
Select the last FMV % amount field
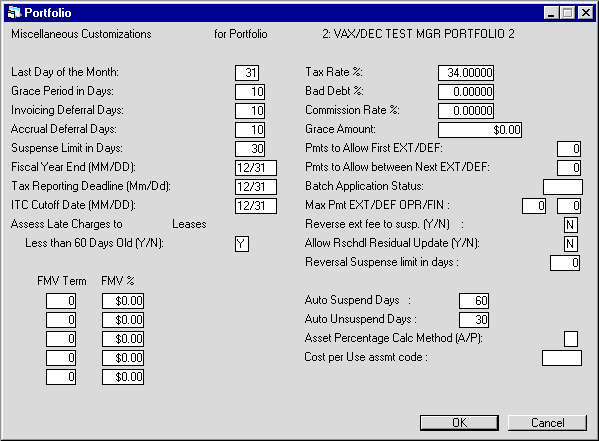pos(123,377)
